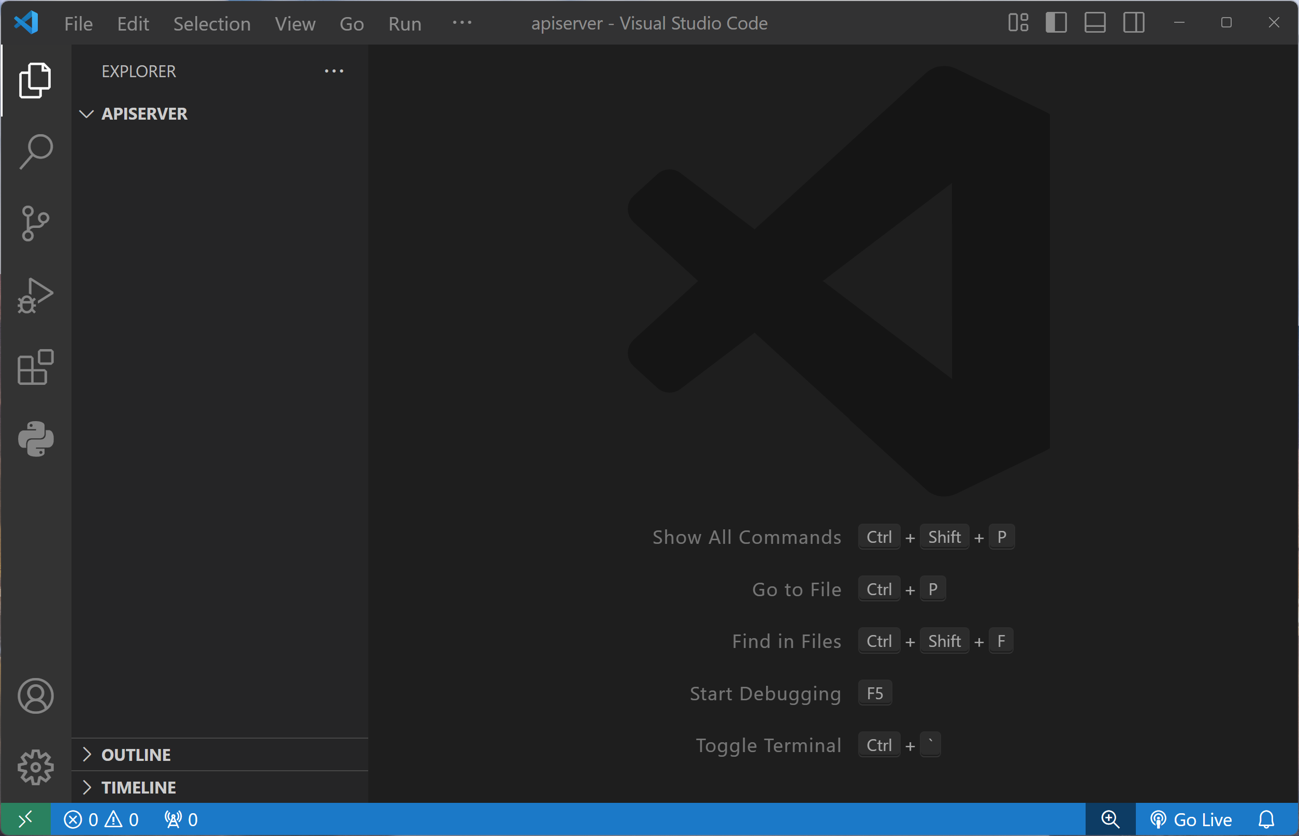Image resolution: width=1299 pixels, height=836 pixels.
Task: Open the Source Control view
Action: click(x=35, y=223)
